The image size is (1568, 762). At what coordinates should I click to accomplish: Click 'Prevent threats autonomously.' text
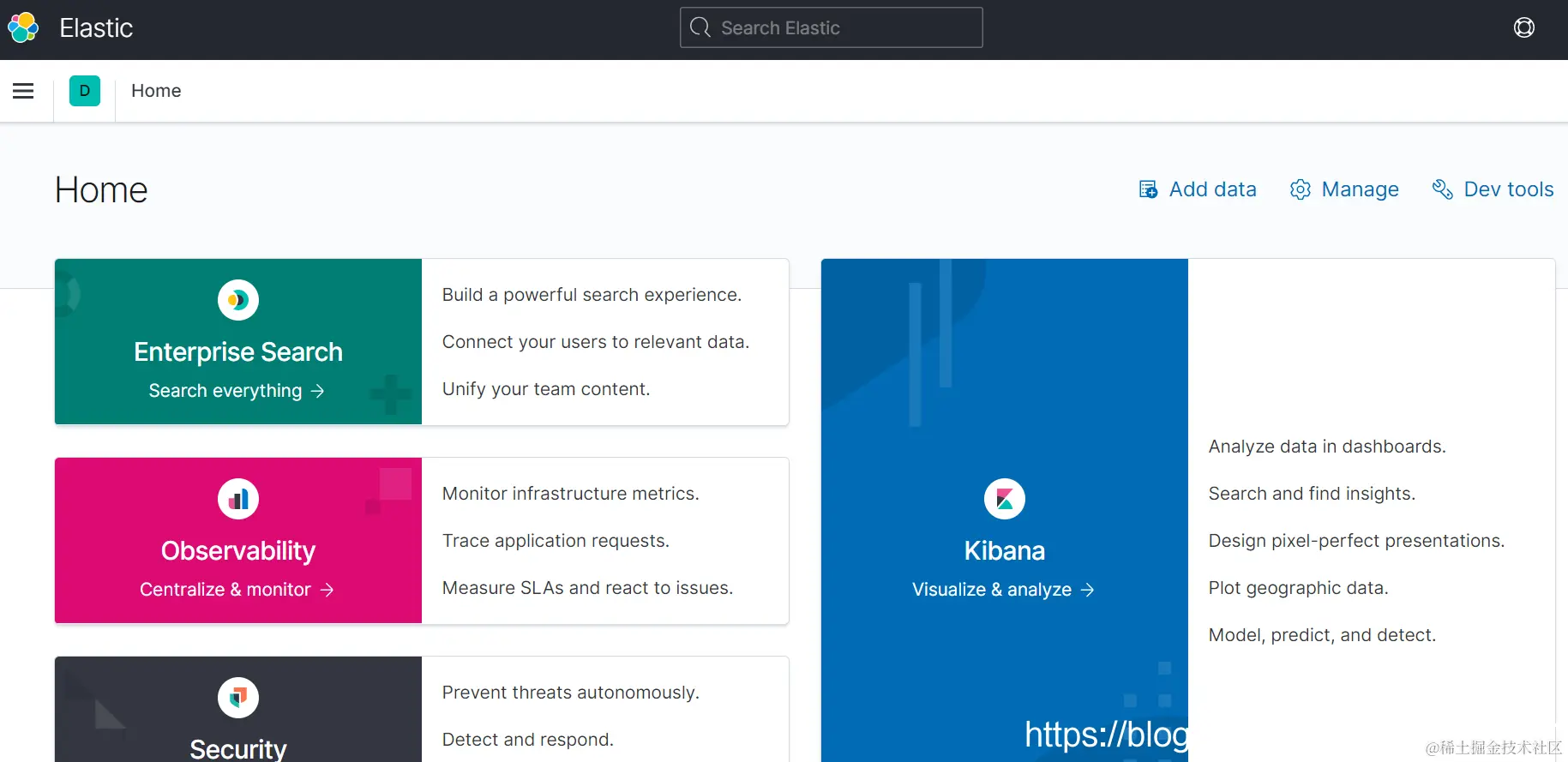point(571,693)
